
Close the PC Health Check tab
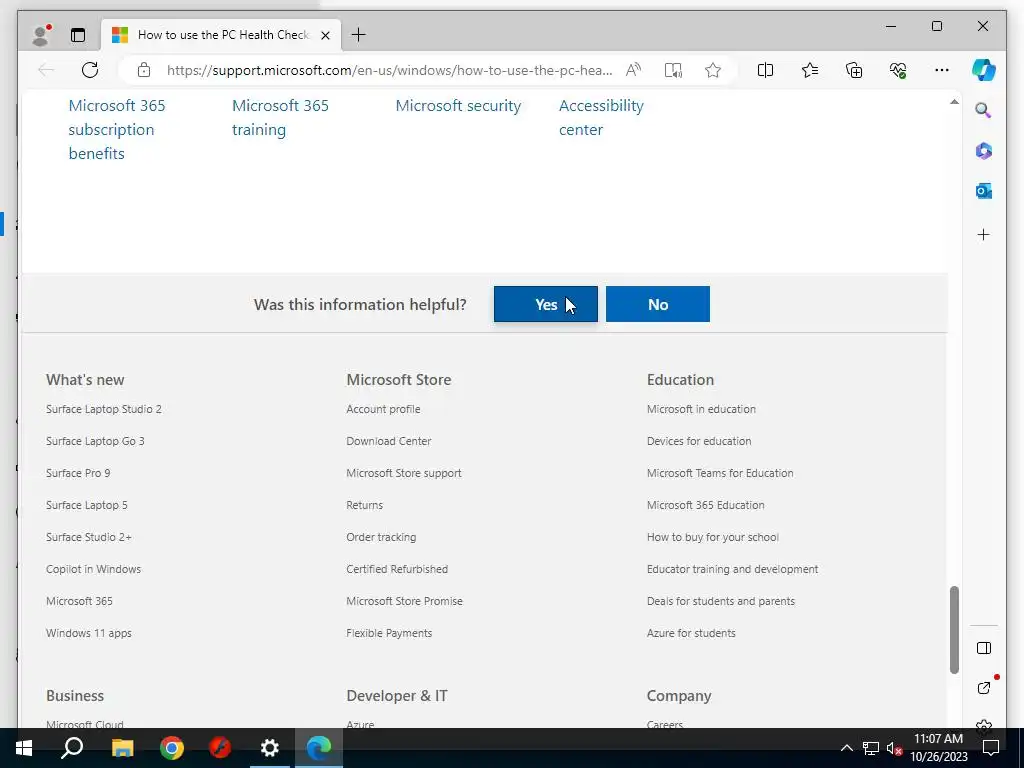[x=325, y=35]
